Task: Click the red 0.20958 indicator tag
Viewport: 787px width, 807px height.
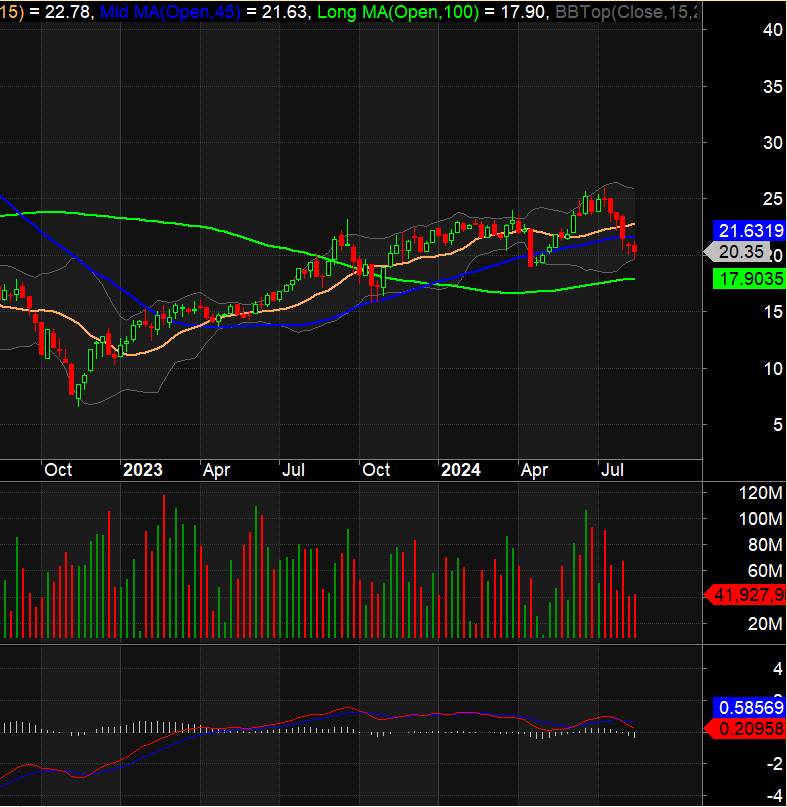Action: pyautogui.click(x=748, y=730)
